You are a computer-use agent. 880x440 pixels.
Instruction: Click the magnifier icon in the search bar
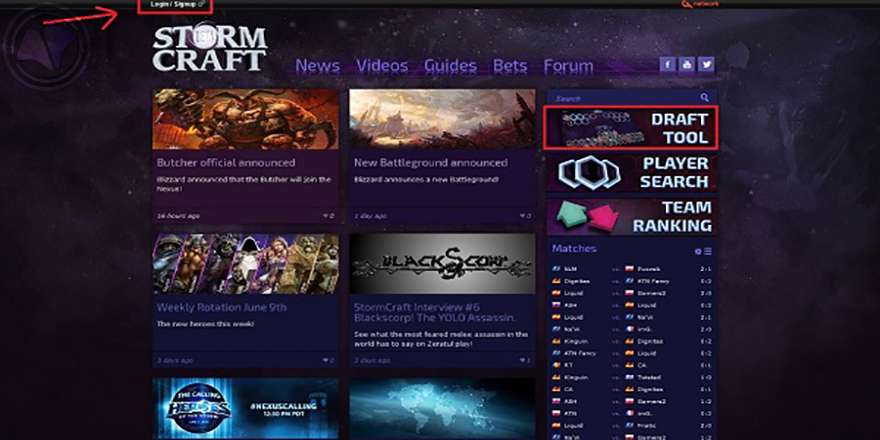click(704, 98)
